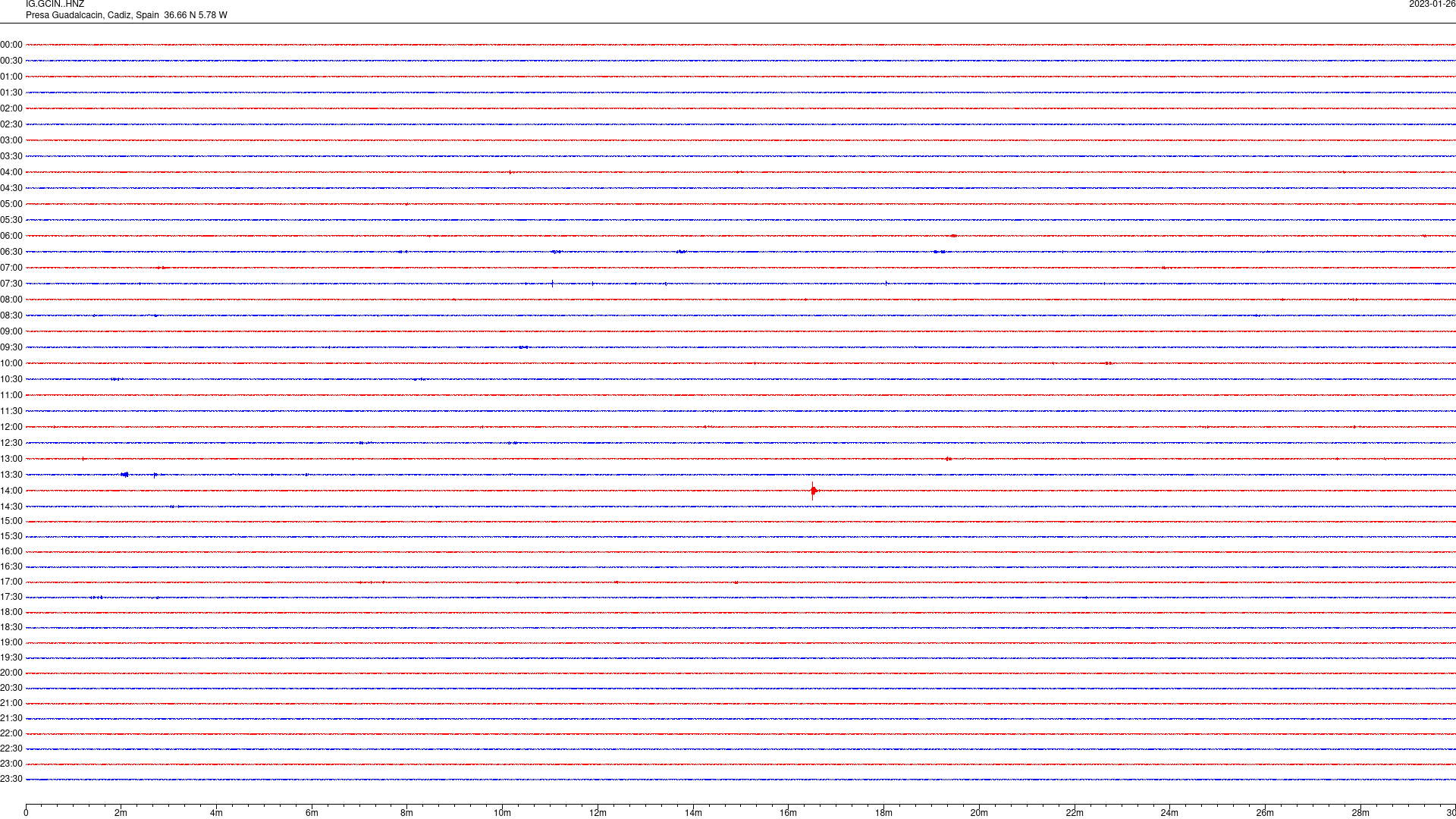1456x819 pixels.
Task: Click the 07:00 time label
Action: click(11, 268)
